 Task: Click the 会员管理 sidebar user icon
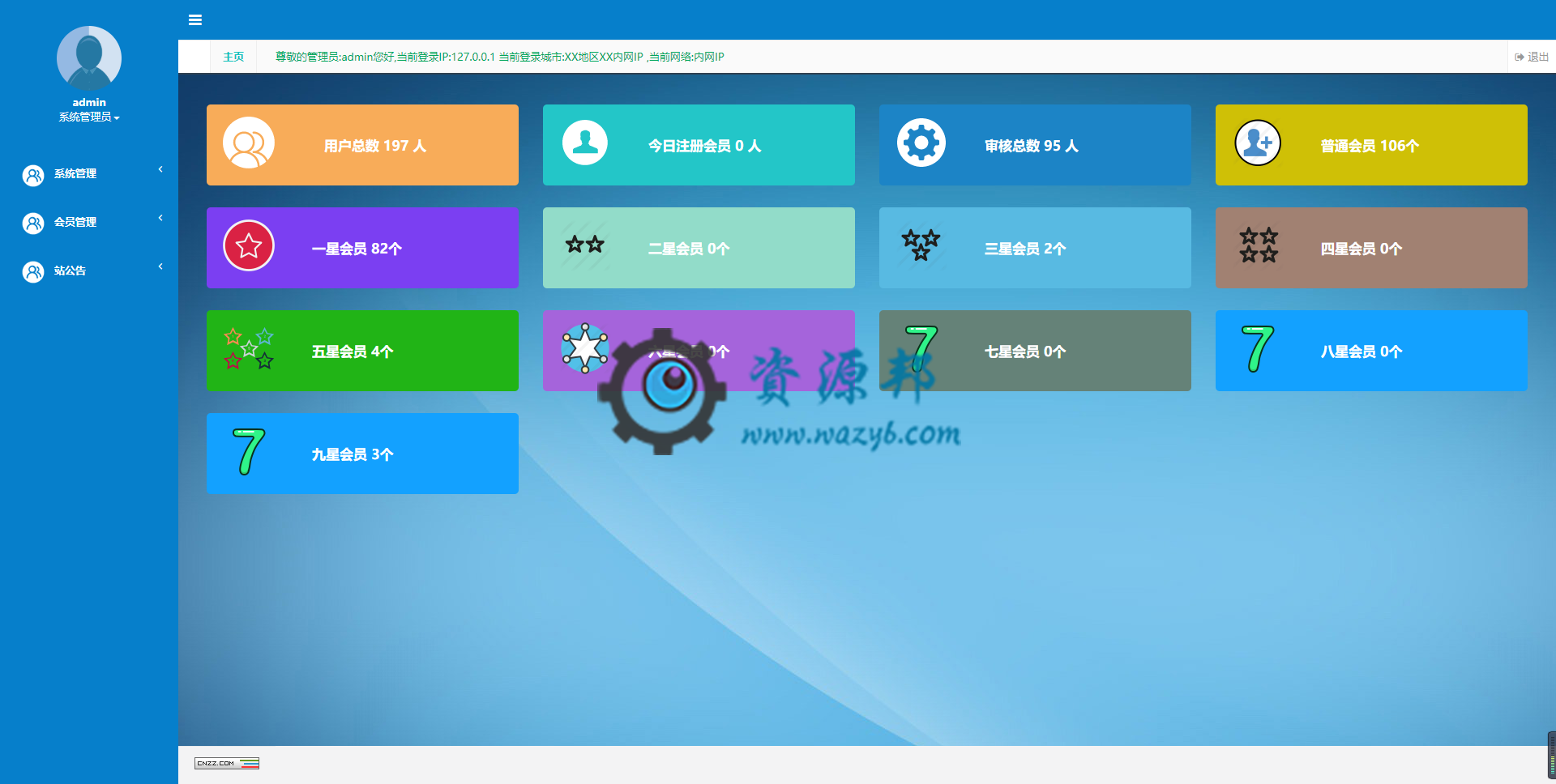click(33, 224)
